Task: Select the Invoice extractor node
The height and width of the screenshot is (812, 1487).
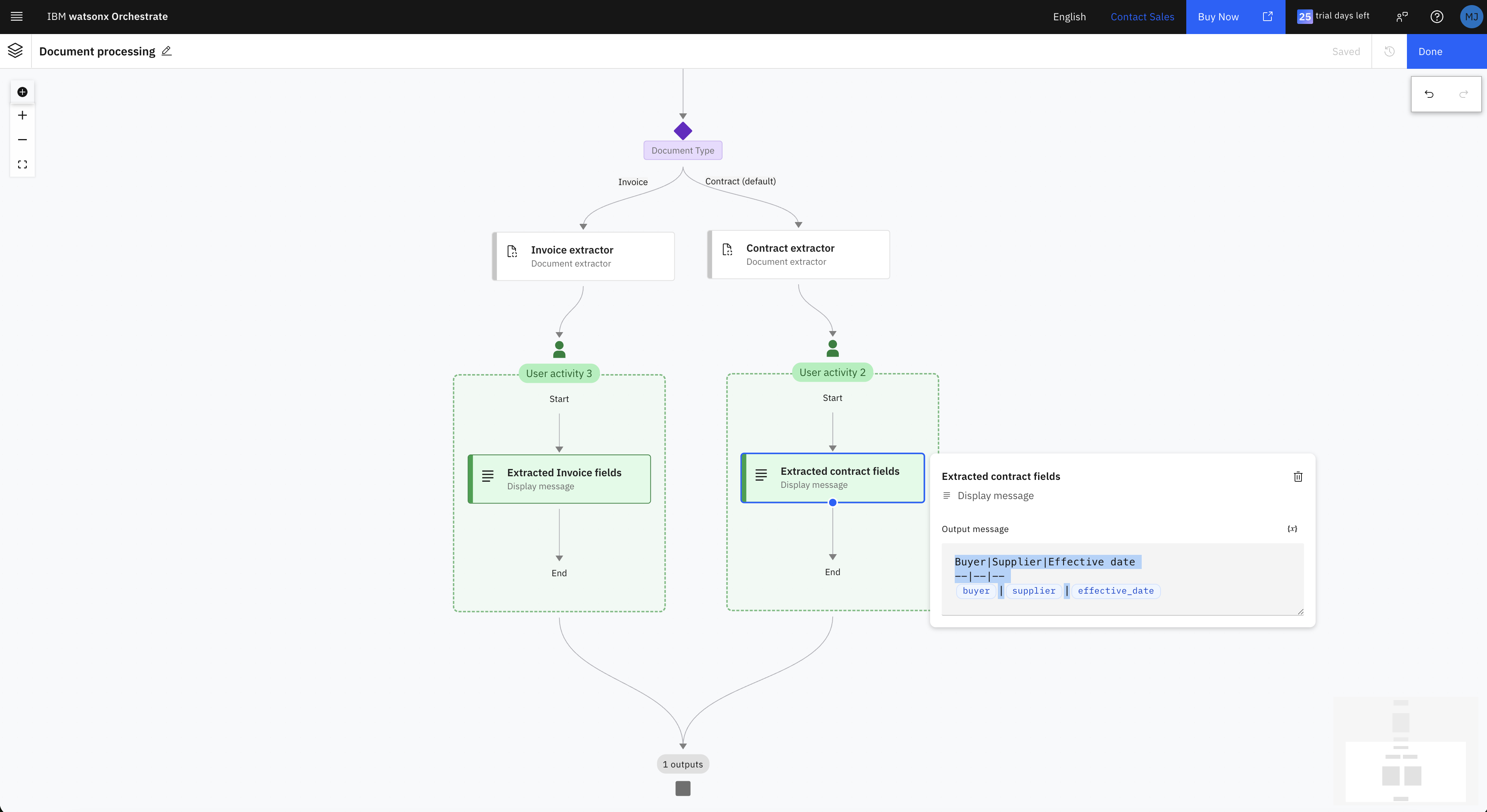Action: (584, 256)
